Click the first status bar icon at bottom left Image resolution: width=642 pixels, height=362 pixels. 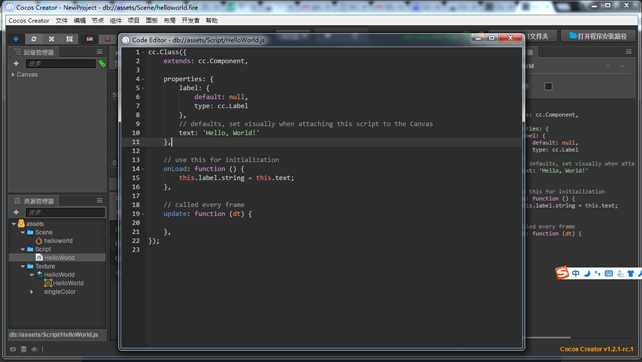13,349
